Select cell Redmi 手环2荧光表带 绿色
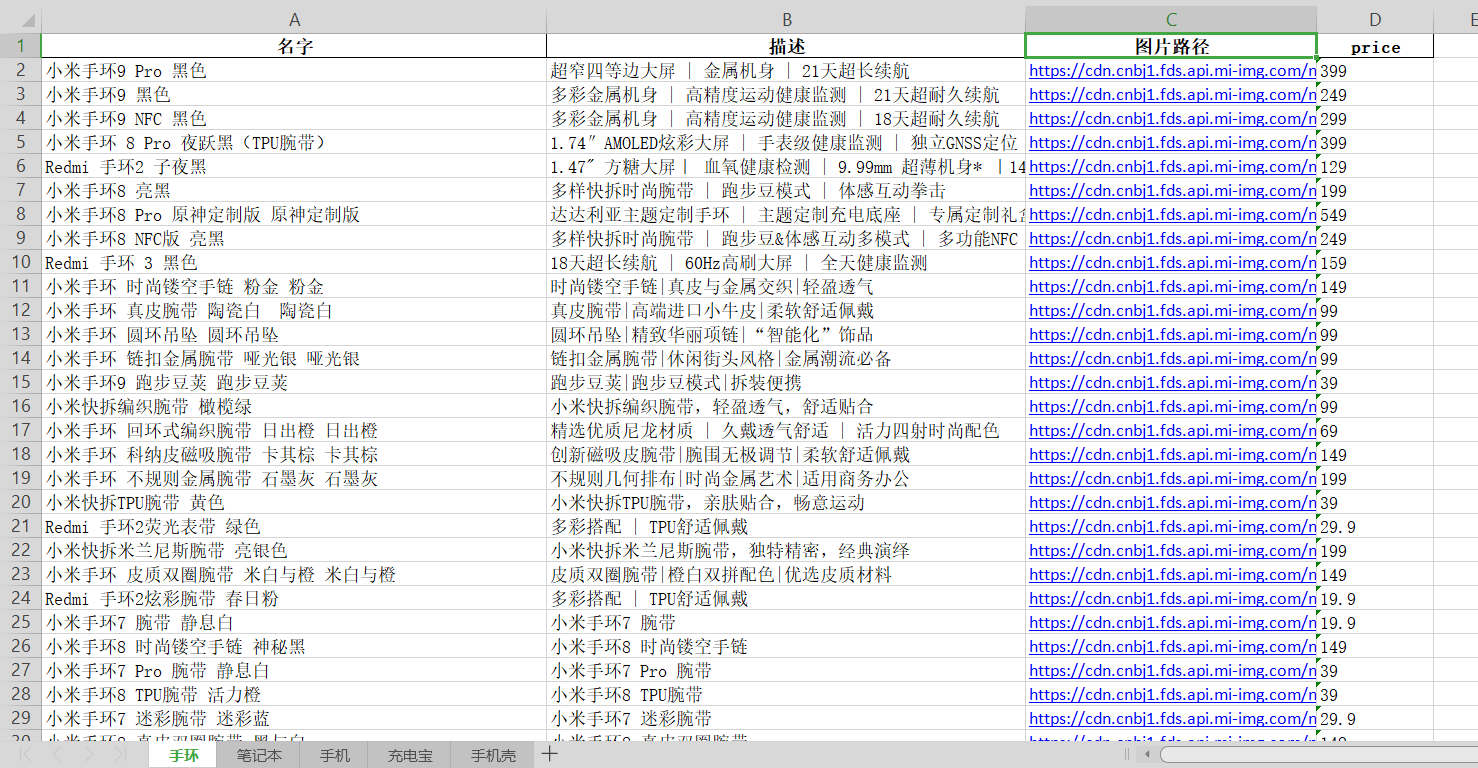Screen dimensions: 1478x768 294,526
